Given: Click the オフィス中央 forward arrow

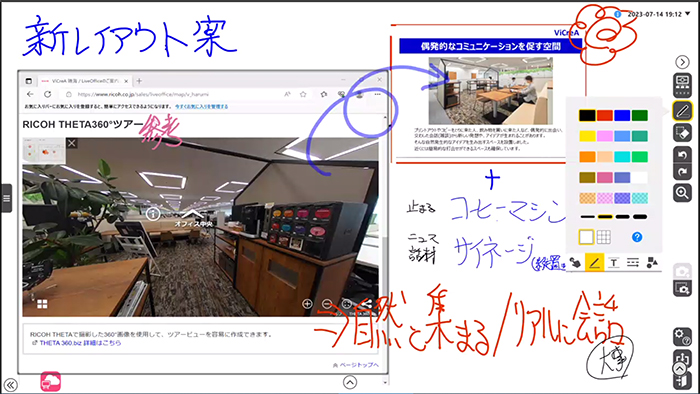Looking at the screenshot, I should point(192,214).
